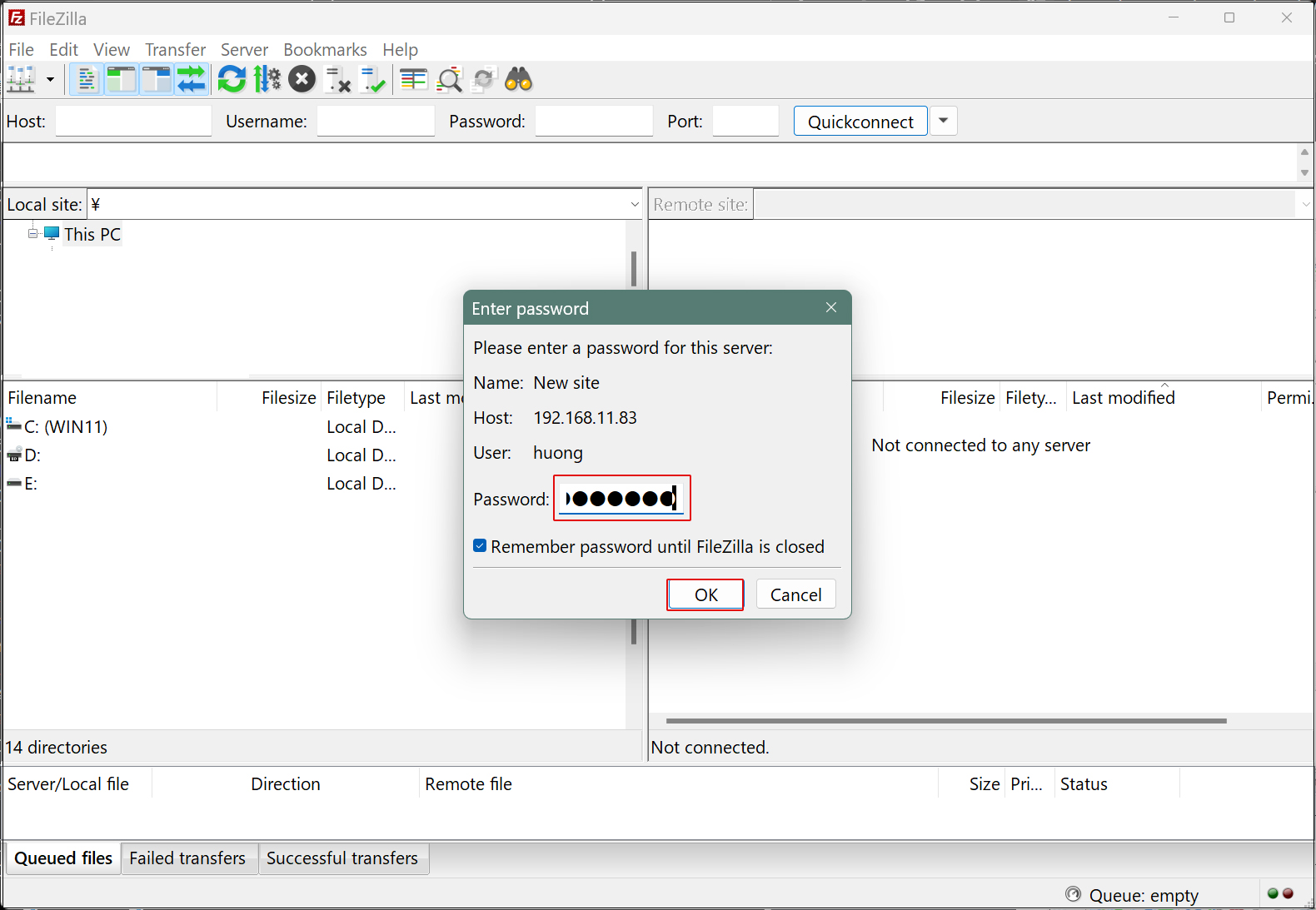Screen dimensions: 1316x910
Task: Click the queue Remote file column header
Action: pos(679,783)
